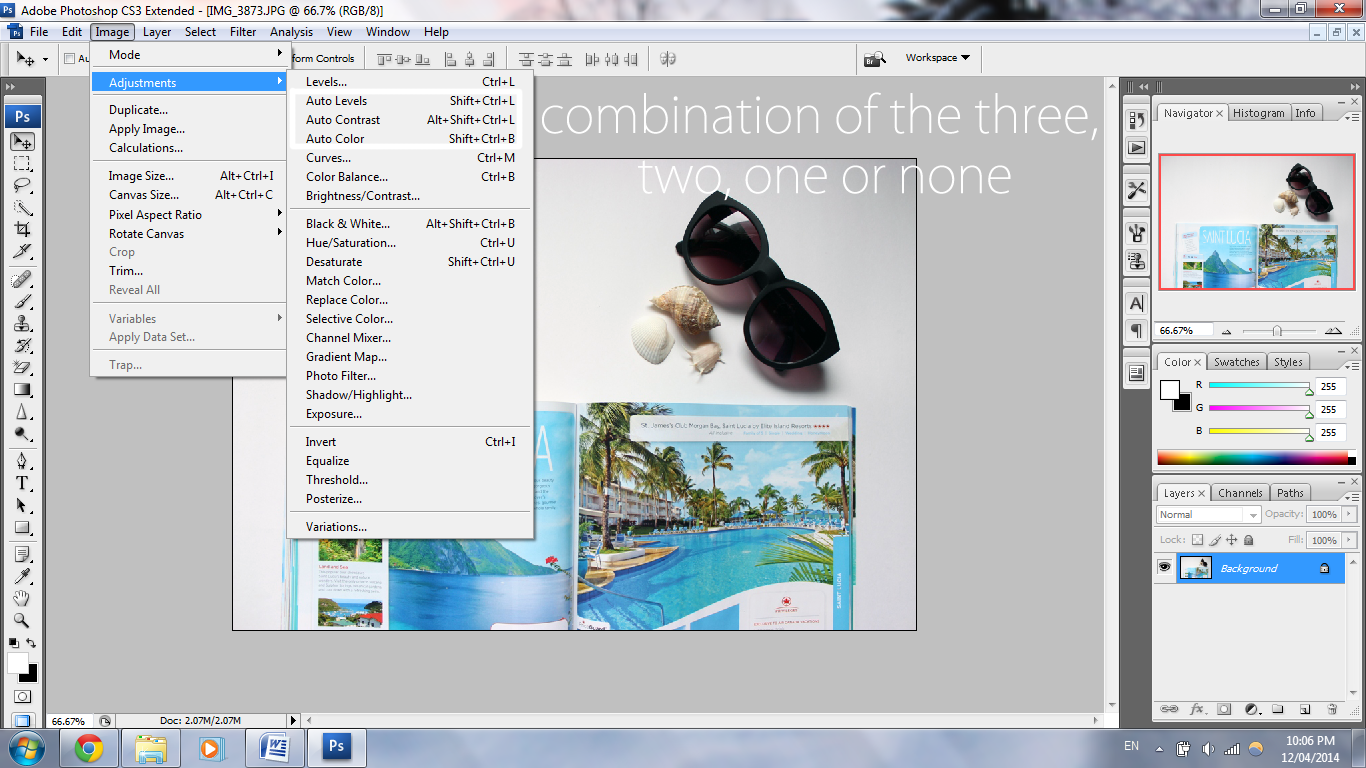Open the Workspace dropdown
Image resolution: width=1366 pixels, height=768 pixels.
[x=937, y=58]
